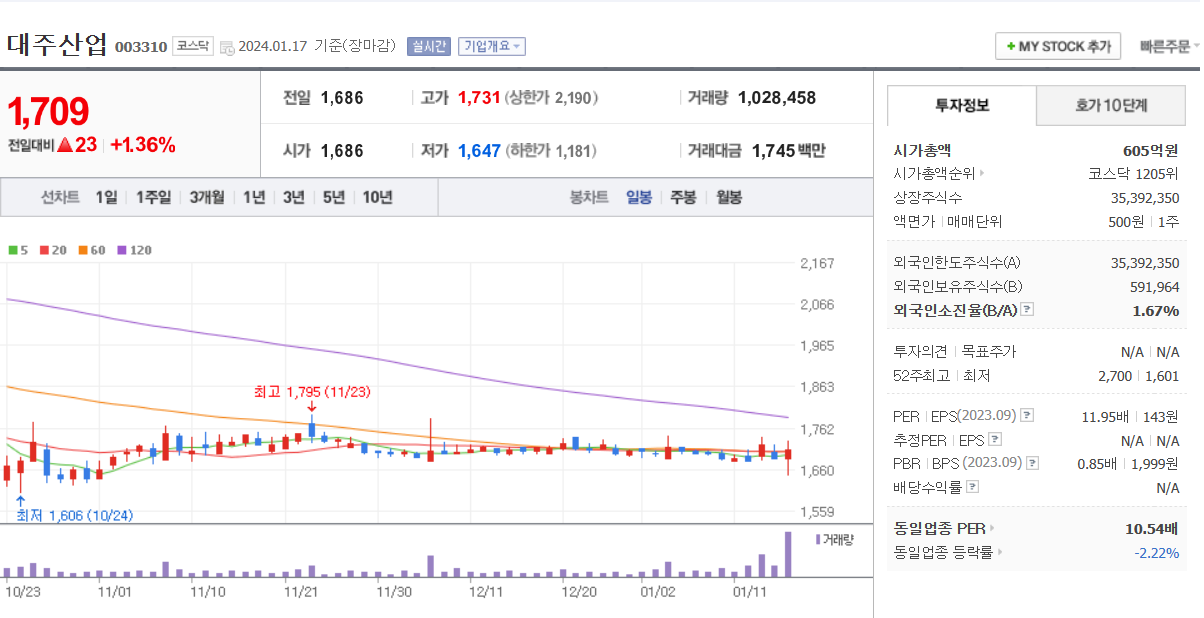Switch to the 투자정보 tab
This screenshot has width=1204, height=618.
coord(962,105)
